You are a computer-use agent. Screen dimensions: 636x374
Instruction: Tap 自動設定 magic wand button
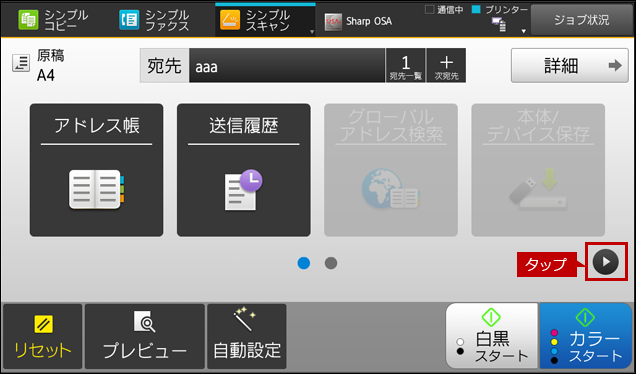247,337
